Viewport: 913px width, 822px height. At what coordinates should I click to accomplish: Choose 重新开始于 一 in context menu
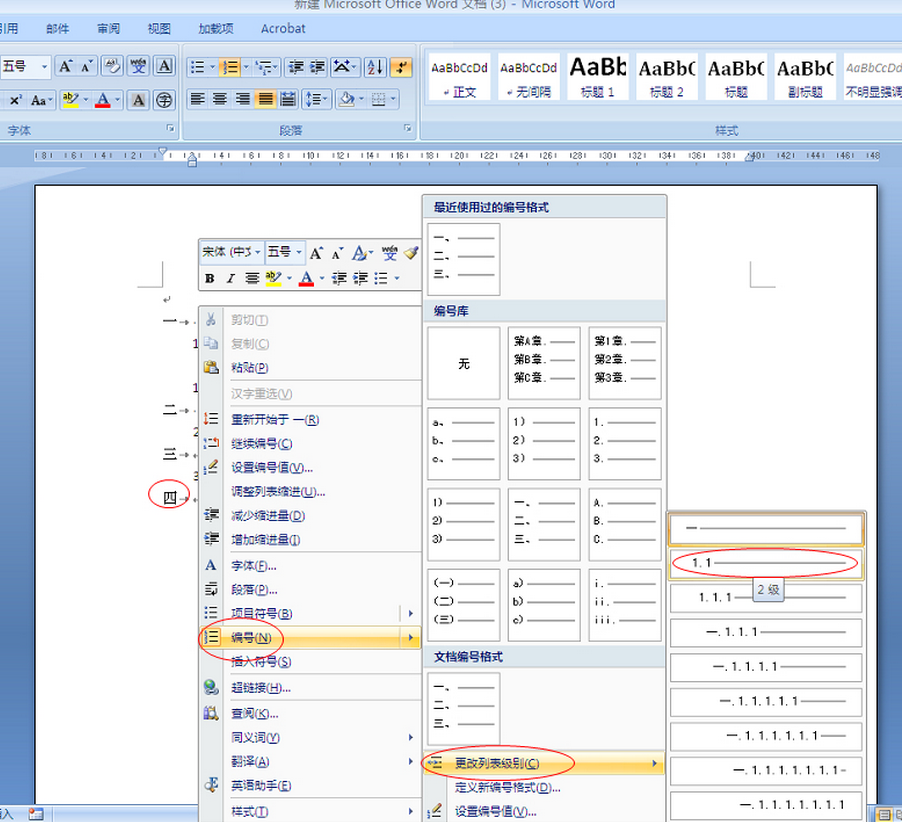pos(311,420)
